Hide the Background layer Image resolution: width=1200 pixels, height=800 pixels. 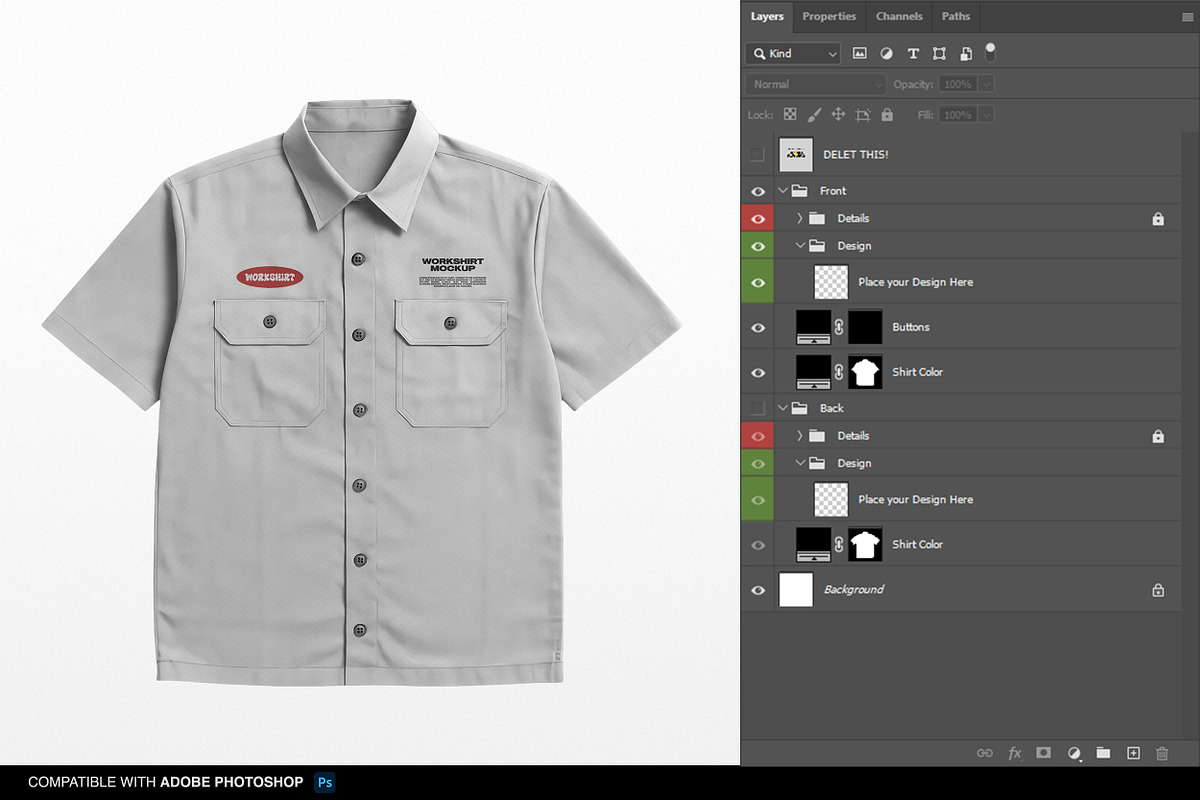[758, 590]
